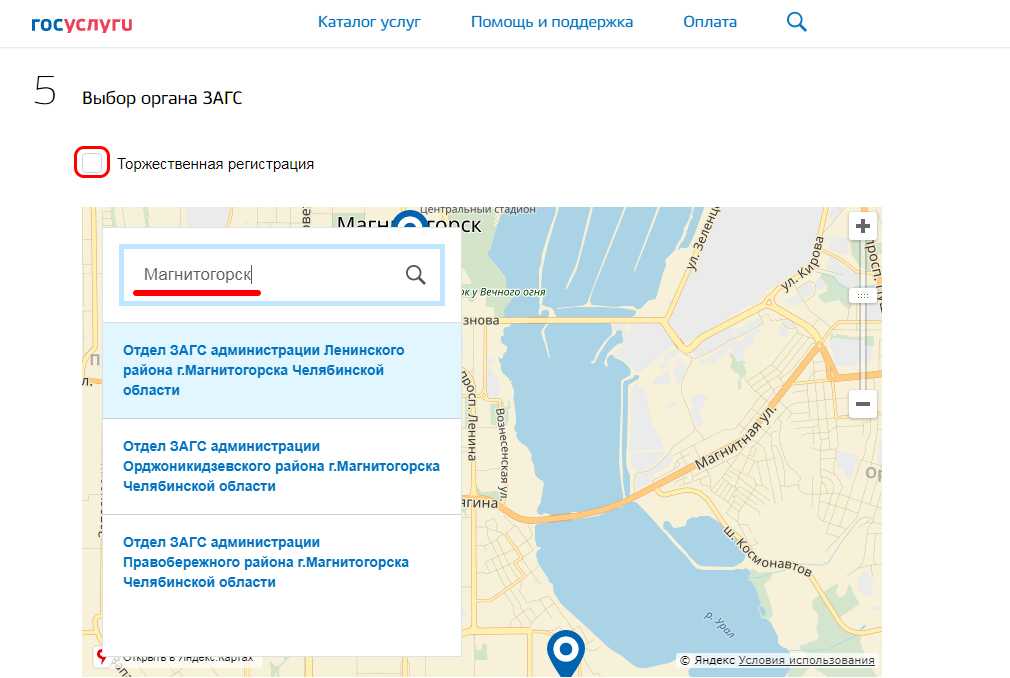This screenshot has width=1010, height=678.
Task: Zoom in the map with plus button
Action: pos(862,226)
